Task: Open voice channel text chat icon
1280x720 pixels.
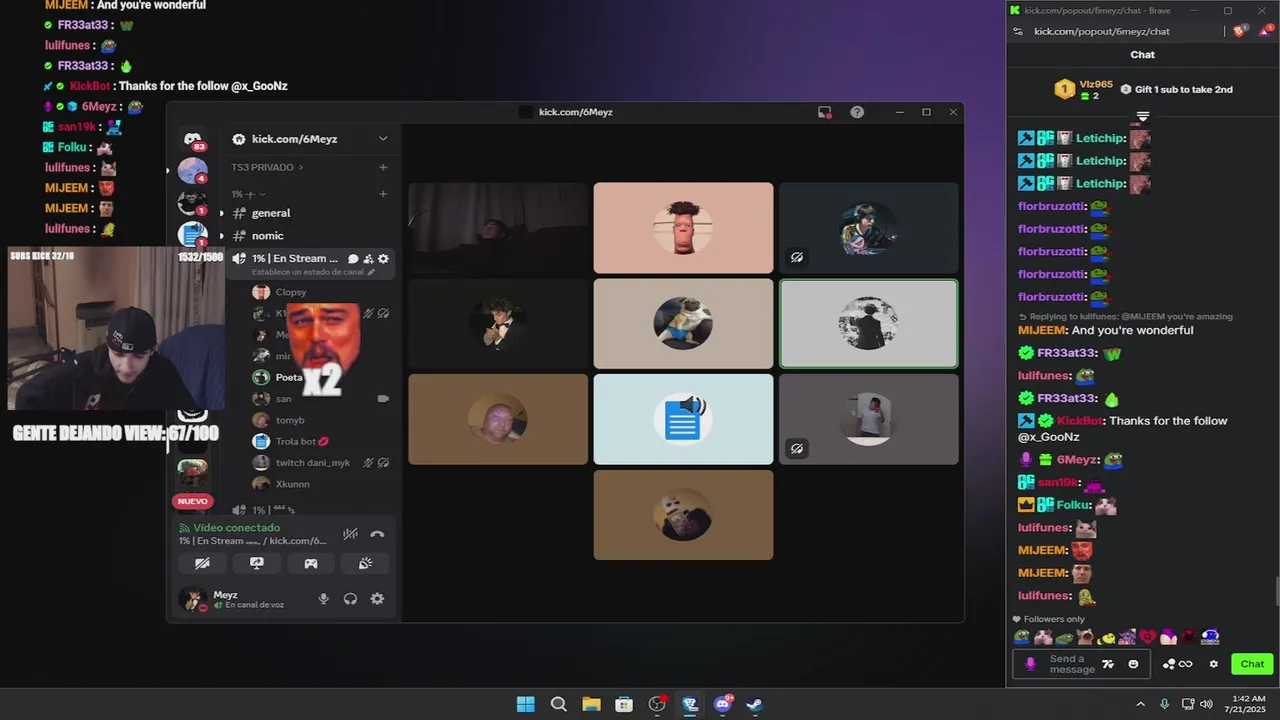Action: point(353,259)
